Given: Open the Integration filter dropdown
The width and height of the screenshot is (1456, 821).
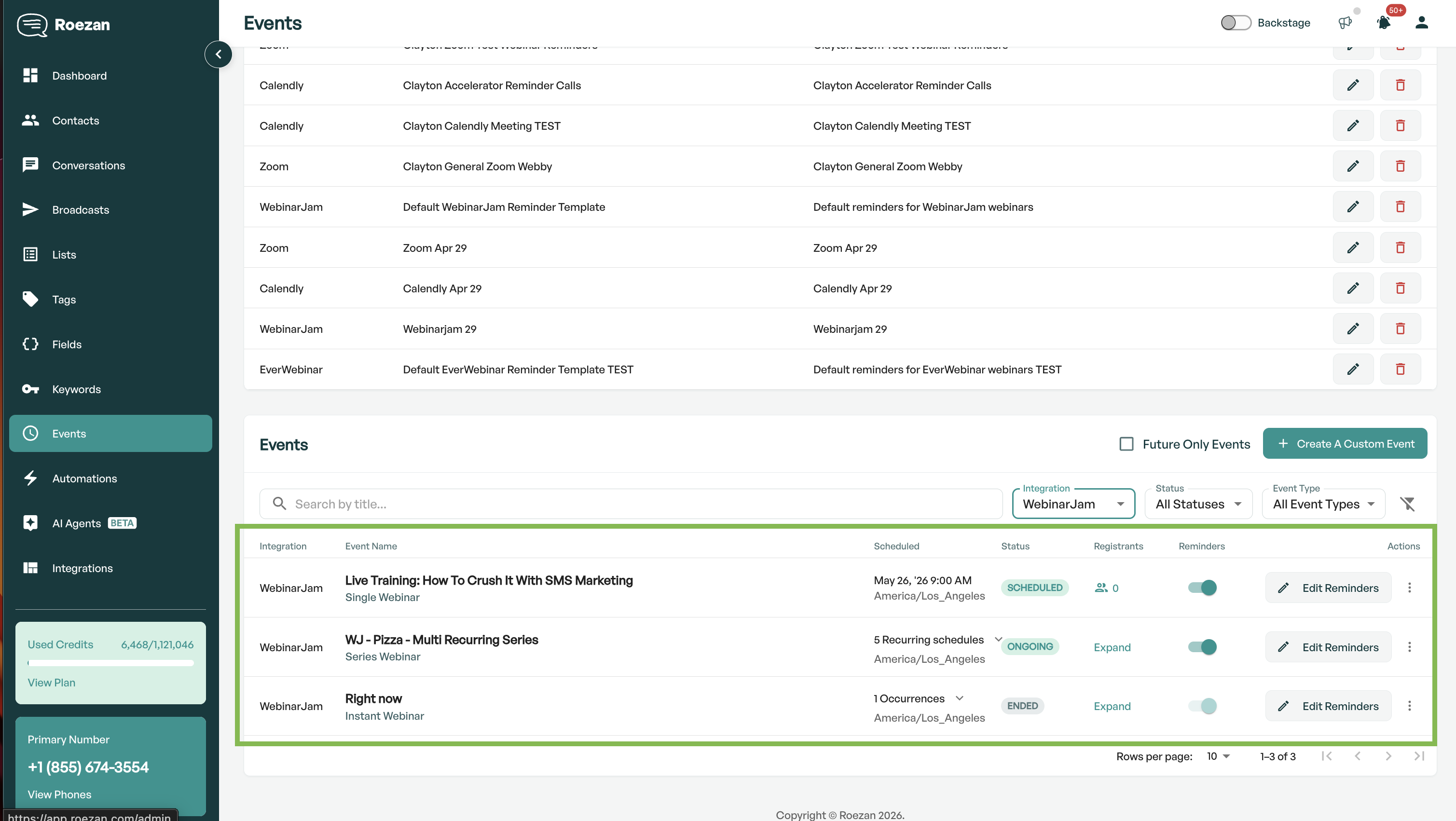Looking at the screenshot, I should tap(1073, 504).
